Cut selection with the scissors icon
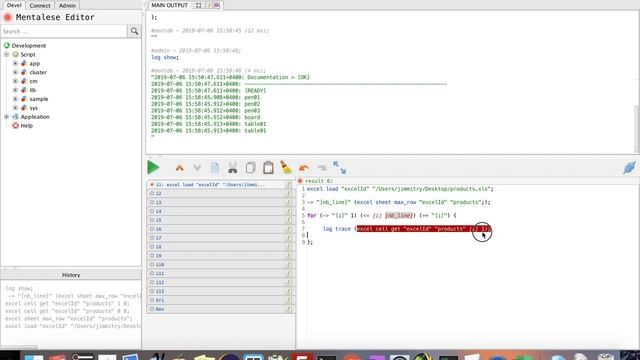The height and width of the screenshot is (360, 640). pos(233,167)
